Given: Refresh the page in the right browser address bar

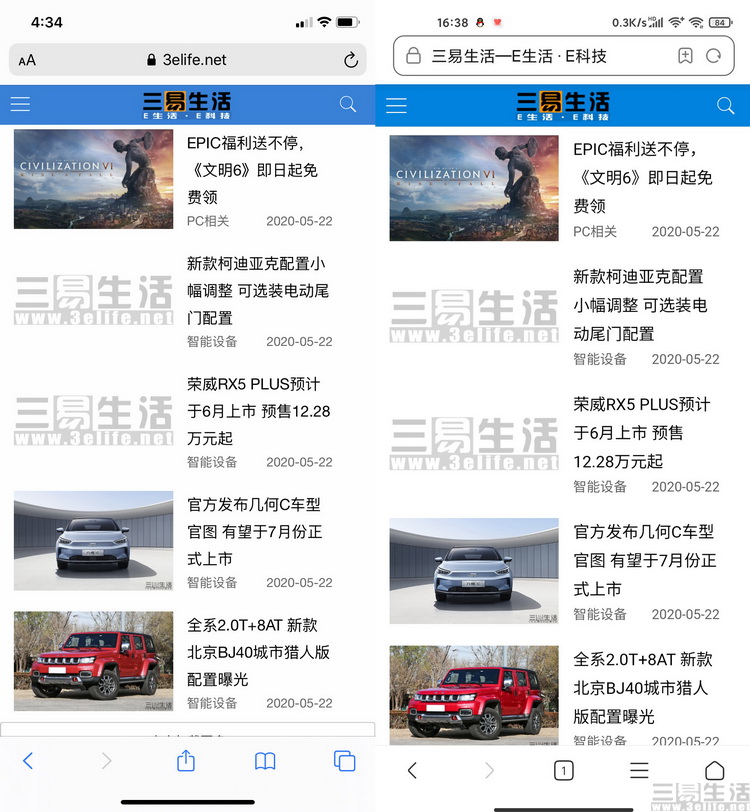Looking at the screenshot, I should click(x=714, y=55).
